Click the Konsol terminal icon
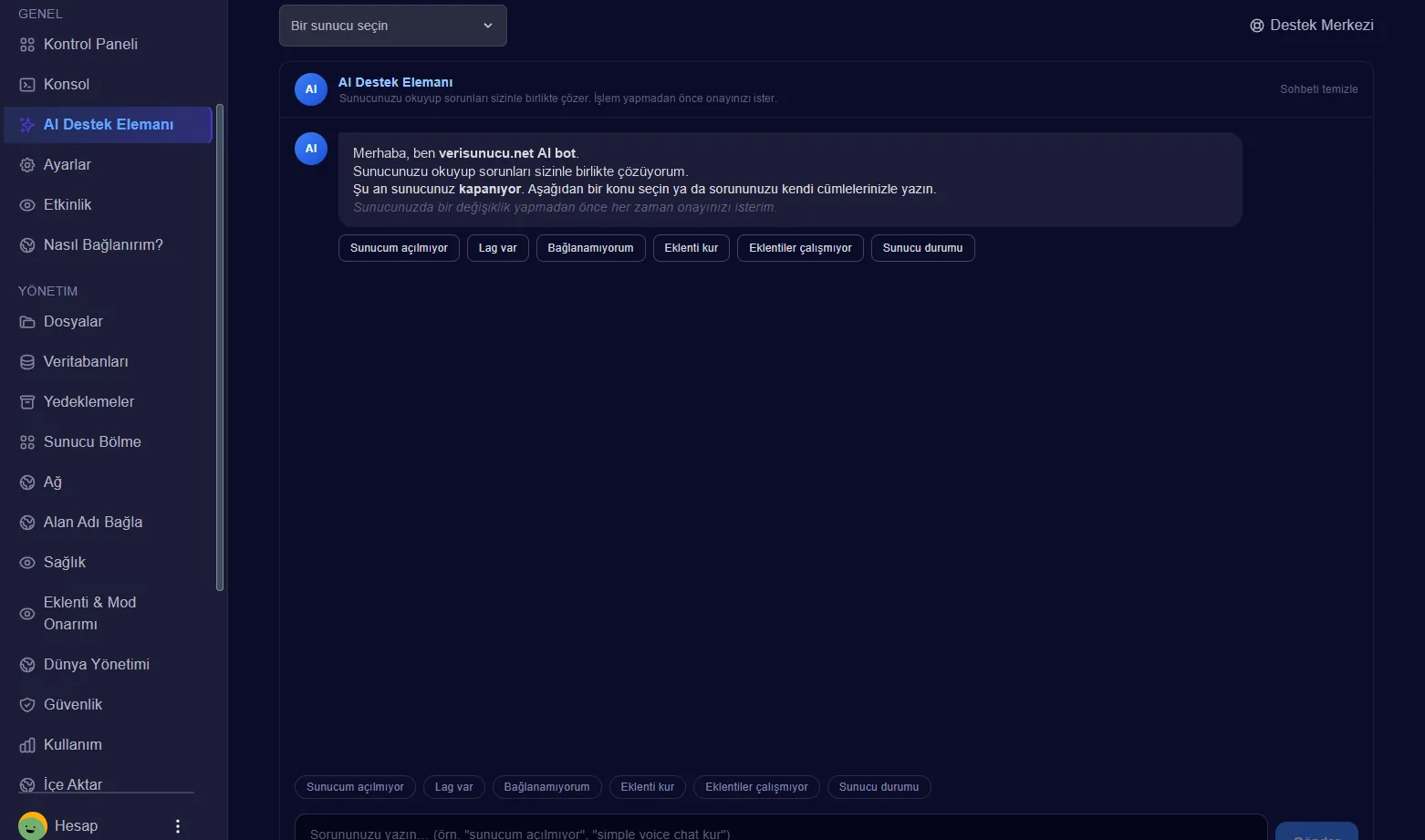 27,85
